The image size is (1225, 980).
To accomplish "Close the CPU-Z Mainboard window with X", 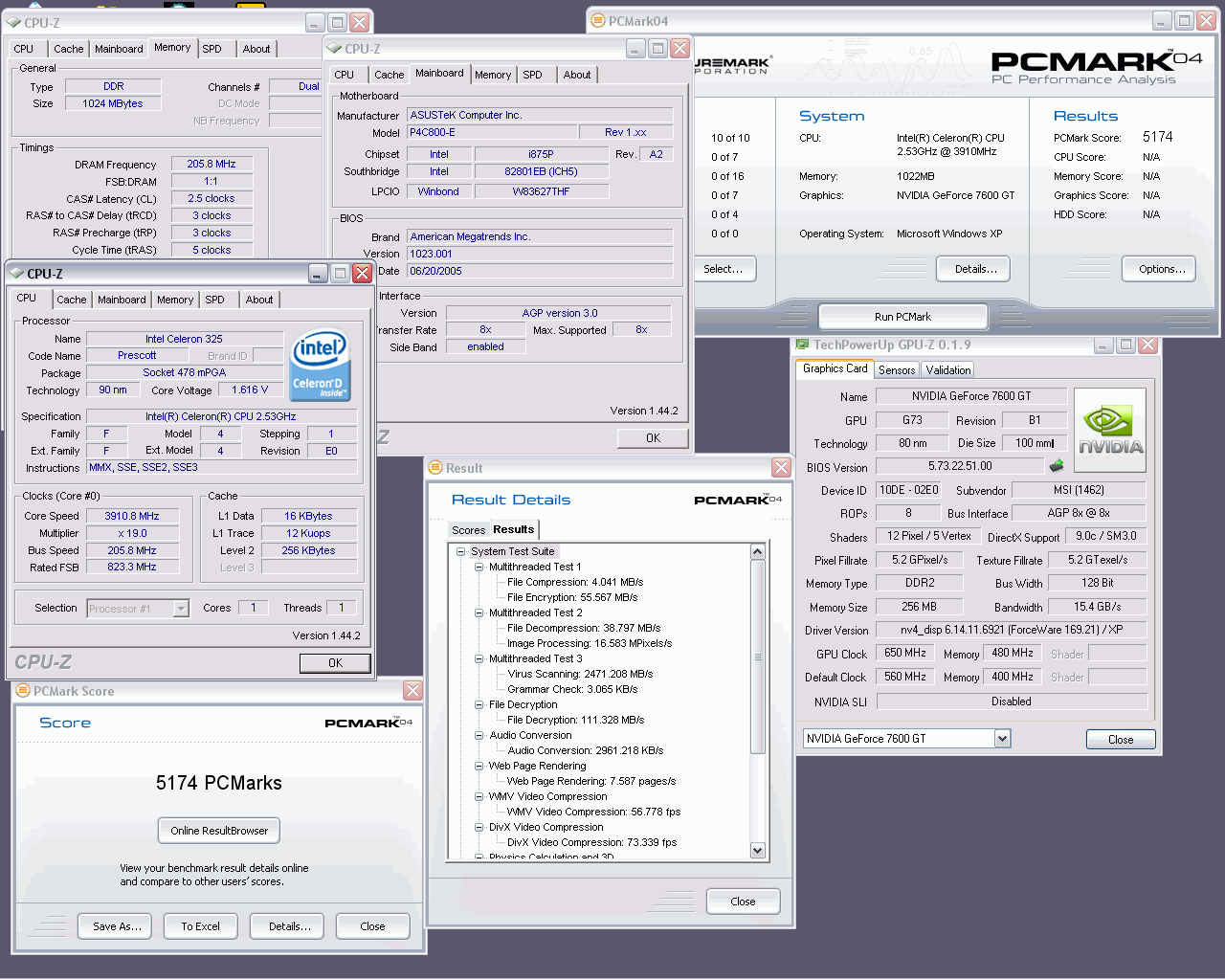I will pyautogui.click(x=679, y=48).
